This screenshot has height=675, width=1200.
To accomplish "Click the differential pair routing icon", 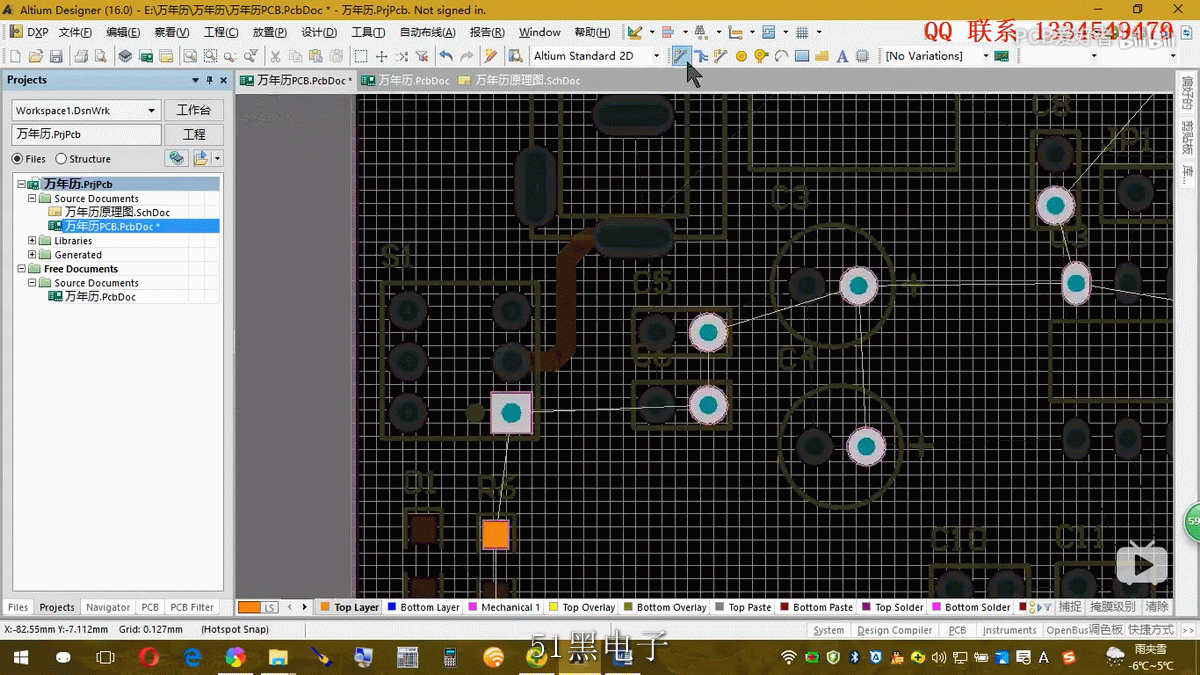I will point(720,56).
